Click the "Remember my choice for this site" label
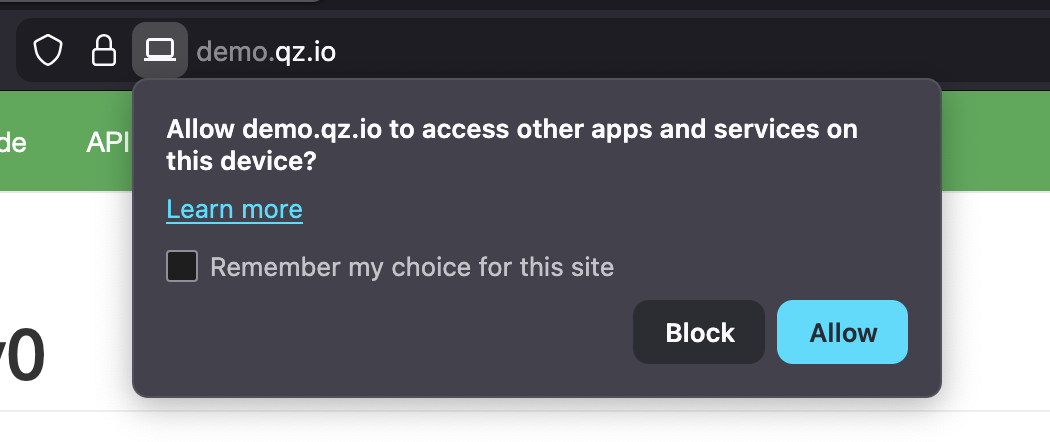 point(411,267)
